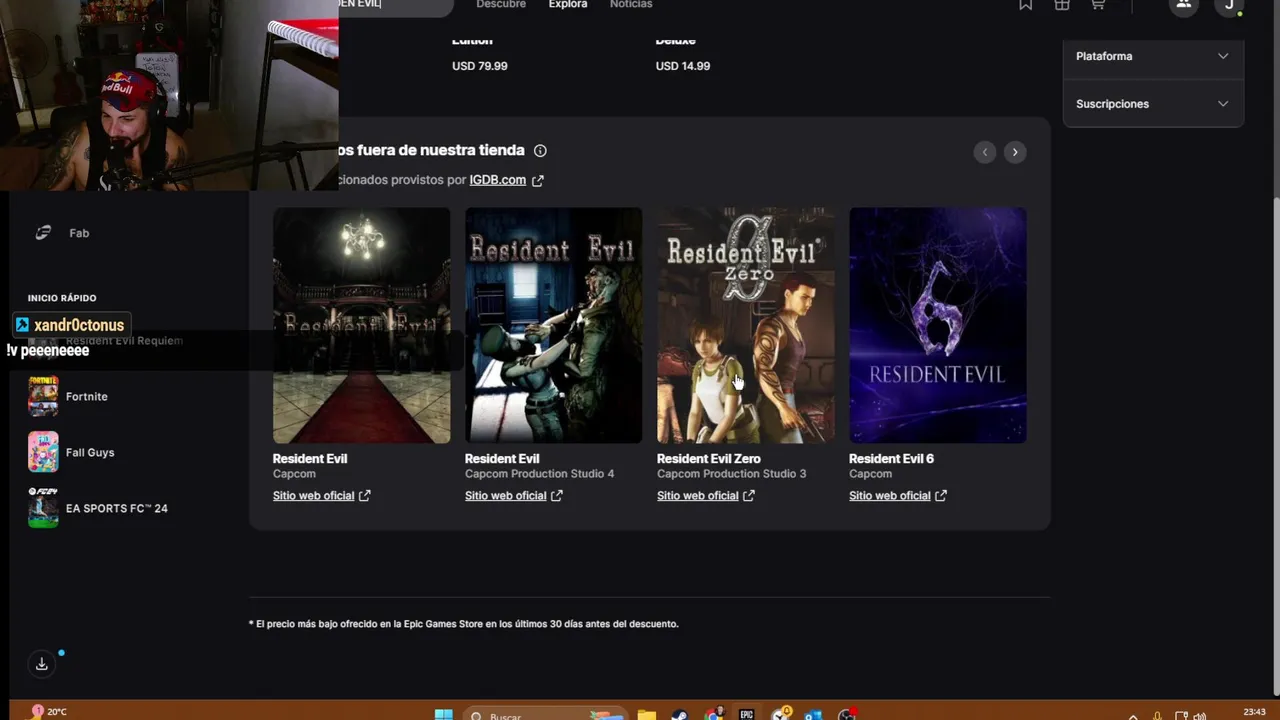
Task: Switch to the Descubre tab
Action: coord(501,5)
